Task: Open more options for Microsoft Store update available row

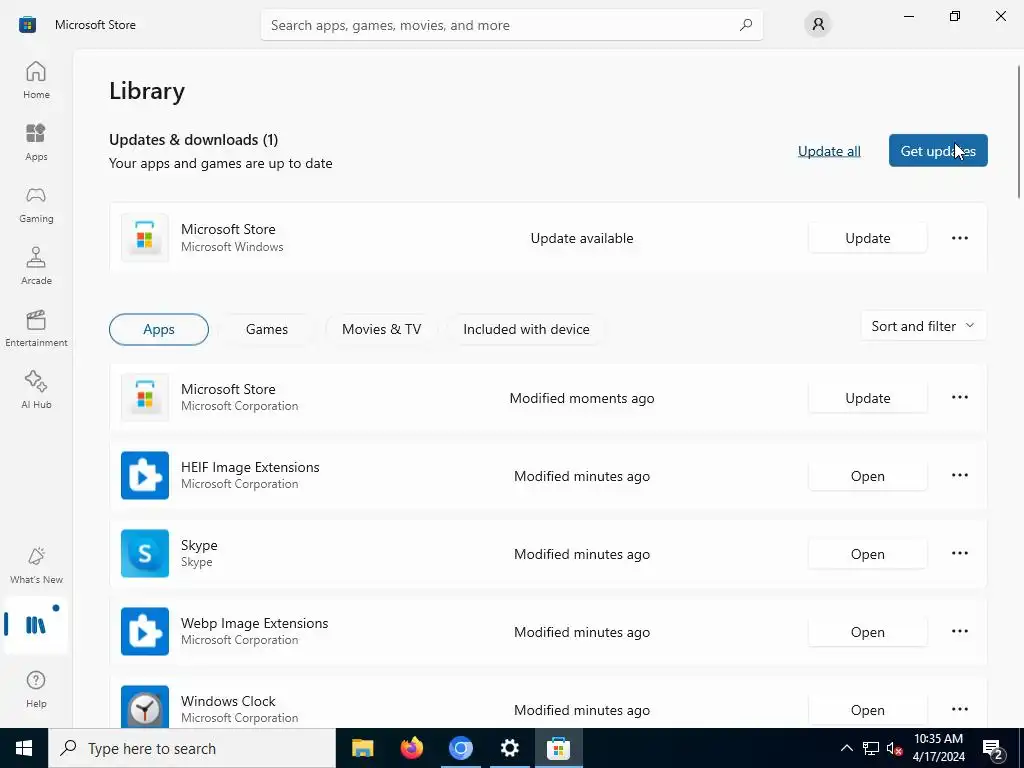Action: coord(959,238)
